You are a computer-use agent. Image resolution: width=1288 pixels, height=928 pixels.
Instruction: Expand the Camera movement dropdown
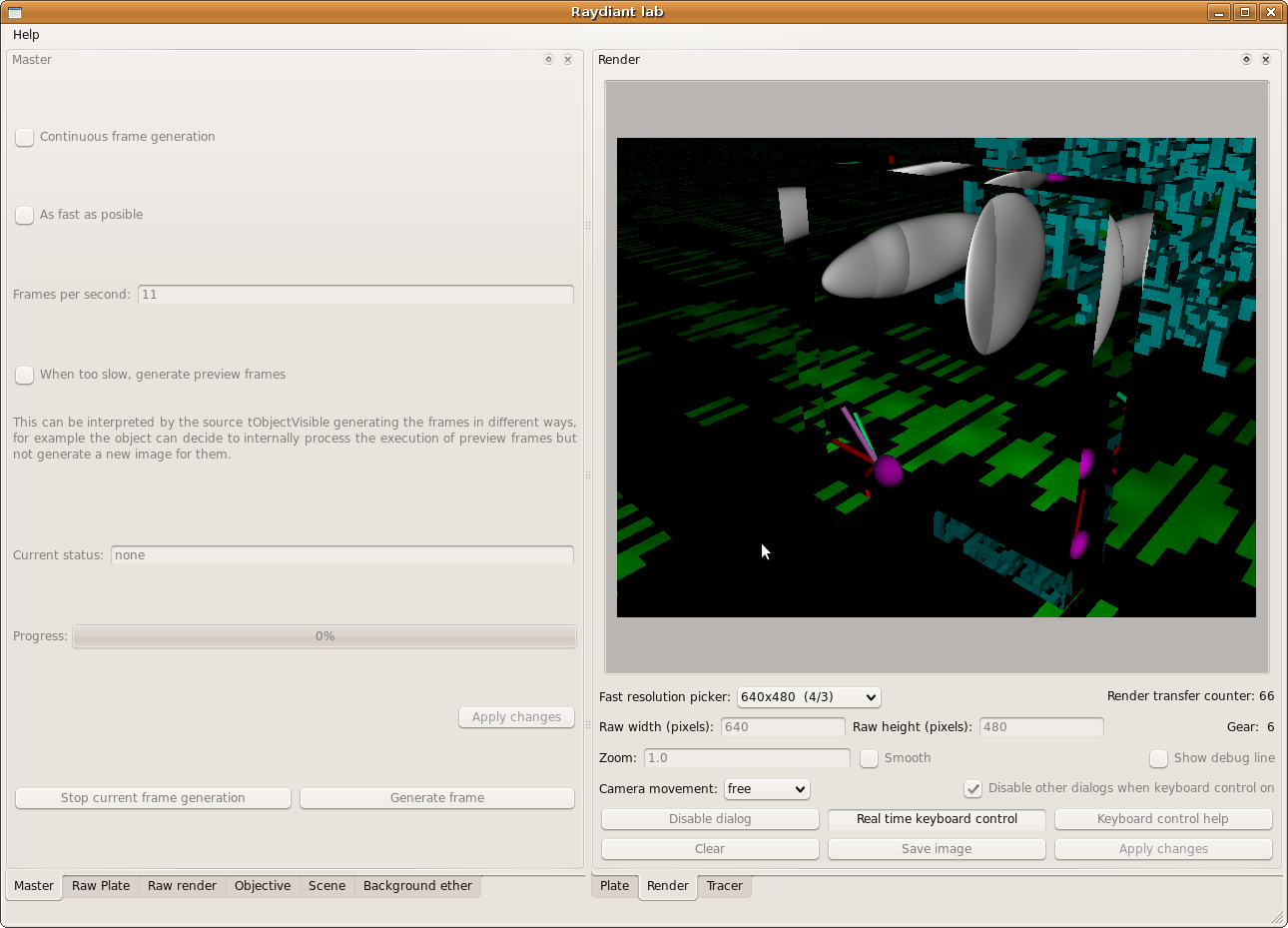pos(767,789)
